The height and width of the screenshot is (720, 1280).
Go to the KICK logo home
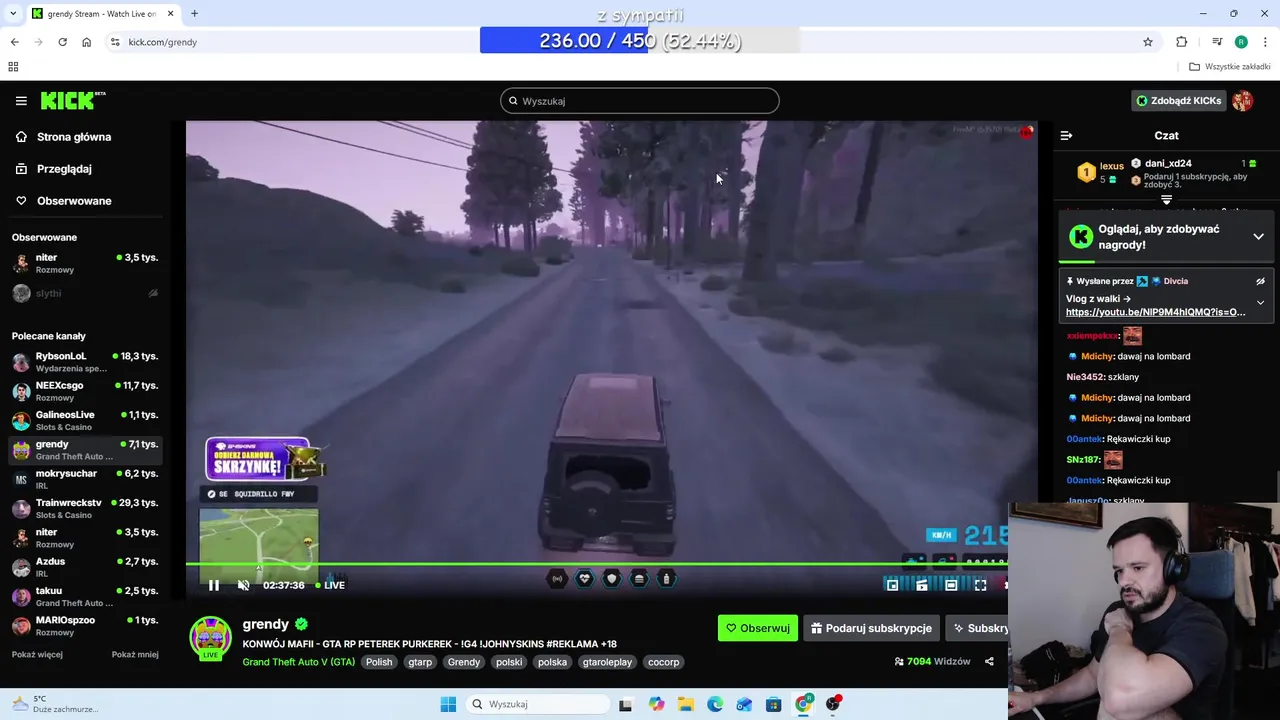coord(72,100)
